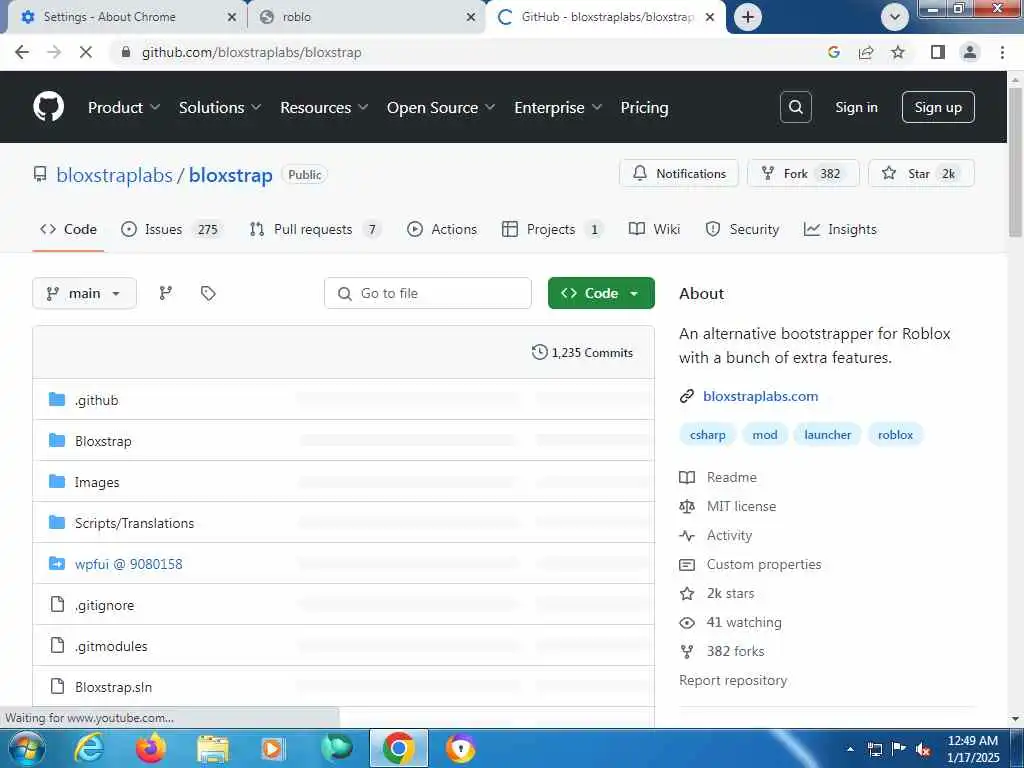Switch to the roblo browser tab
Viewport: 1024px width, 768px height.
[366, 17]
